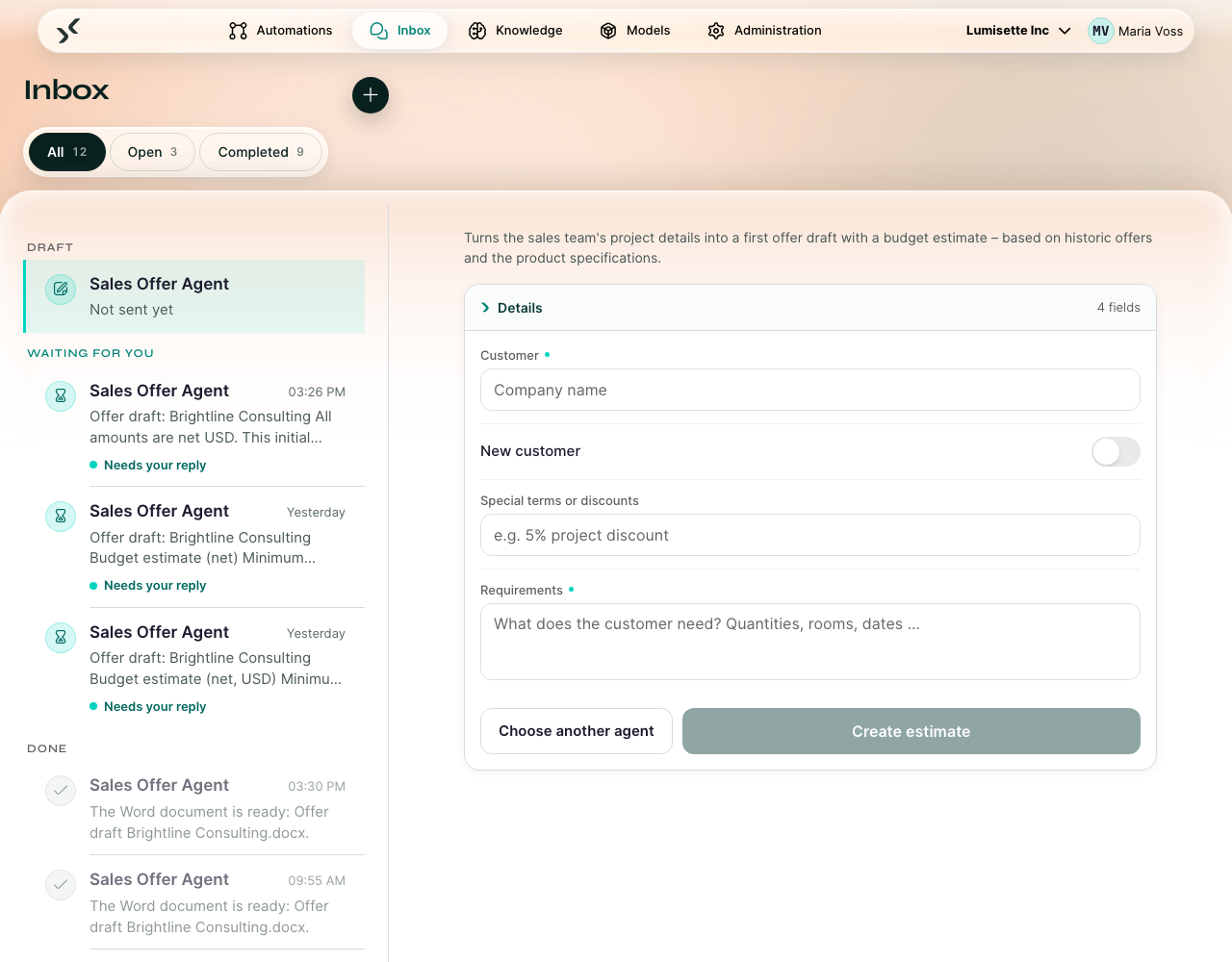1232x962 pixels.
Task: Expand the Details section chevron
Action: [485, 308]
